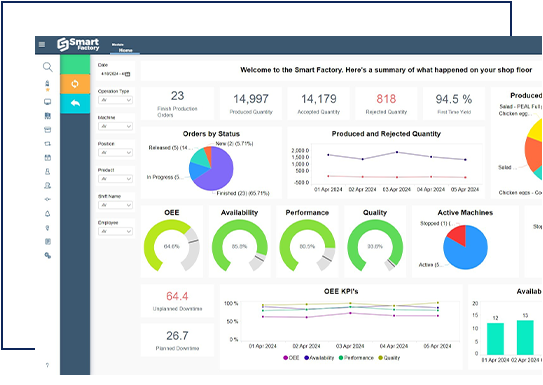Open the hamburger menu in header
The height and width of the screenshot is (385, 543).
pos(42,44)
